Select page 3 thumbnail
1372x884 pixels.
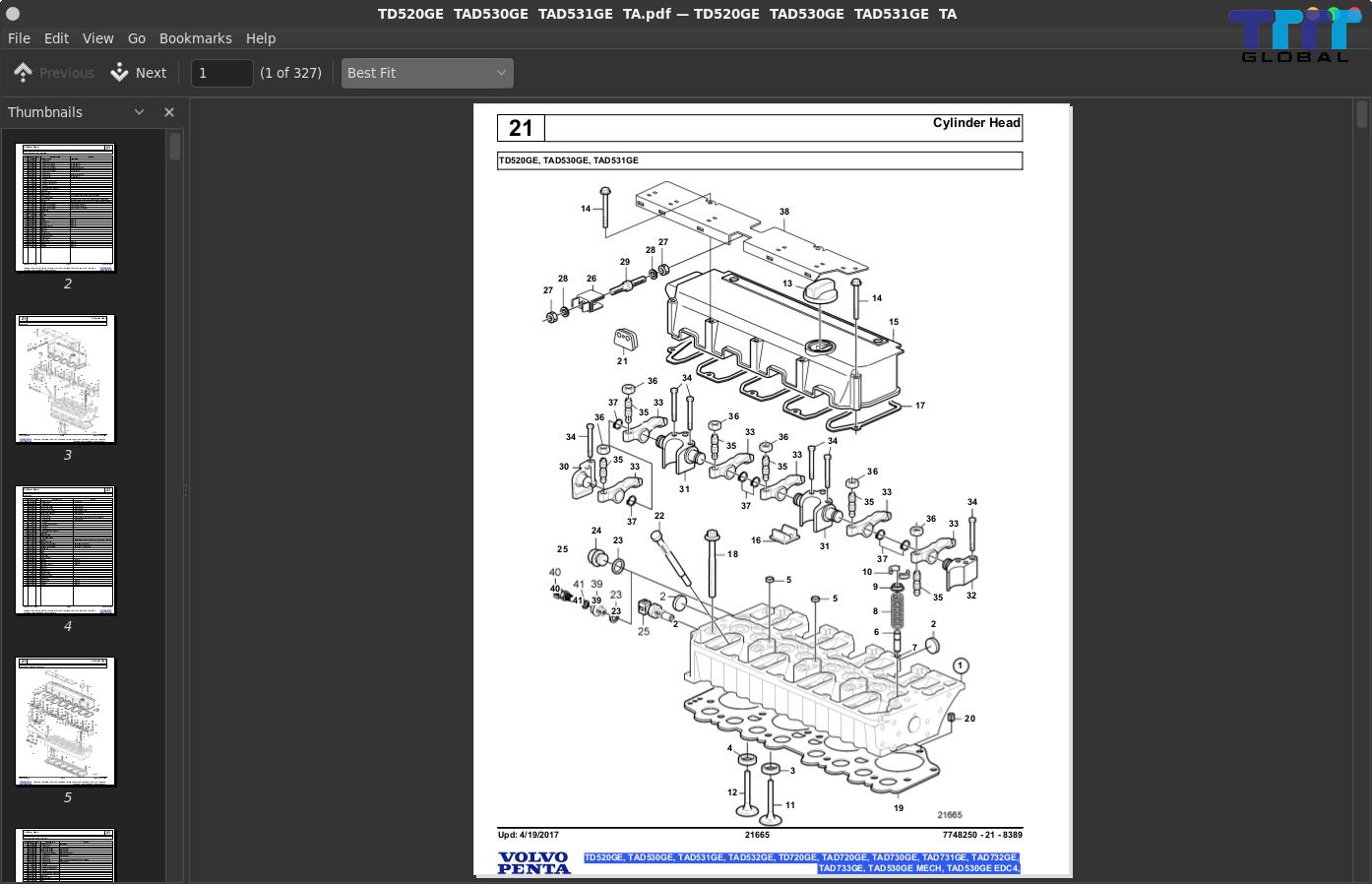click(66, 379)
